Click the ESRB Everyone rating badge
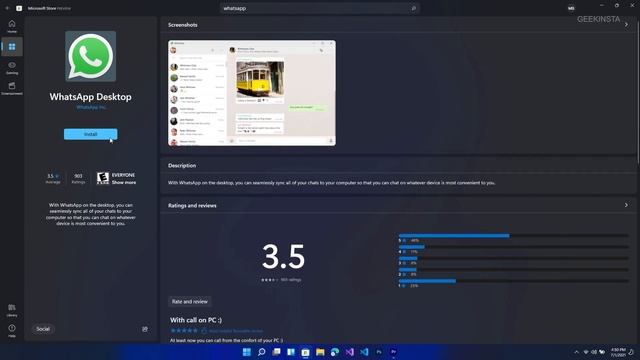640x360 pixels. click(103, 178)
